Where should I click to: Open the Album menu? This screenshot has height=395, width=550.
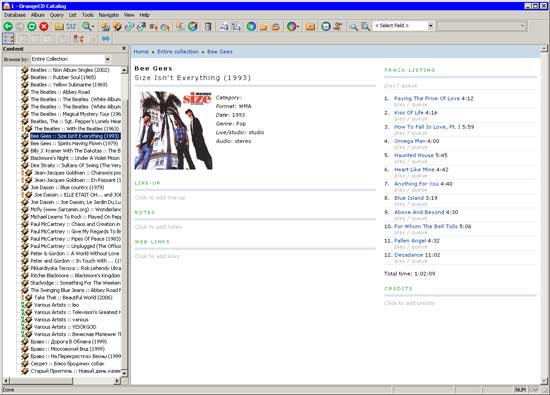tap(38, 15)
